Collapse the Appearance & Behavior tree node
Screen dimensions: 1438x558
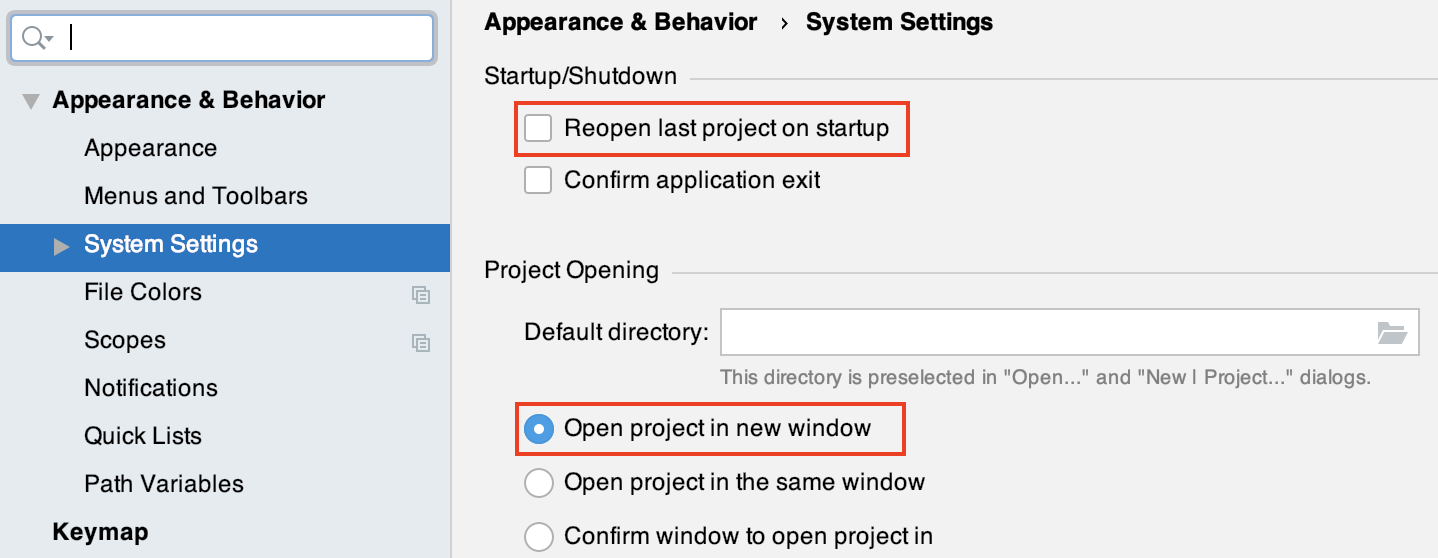pyautogui.click(x=32, y=101)
